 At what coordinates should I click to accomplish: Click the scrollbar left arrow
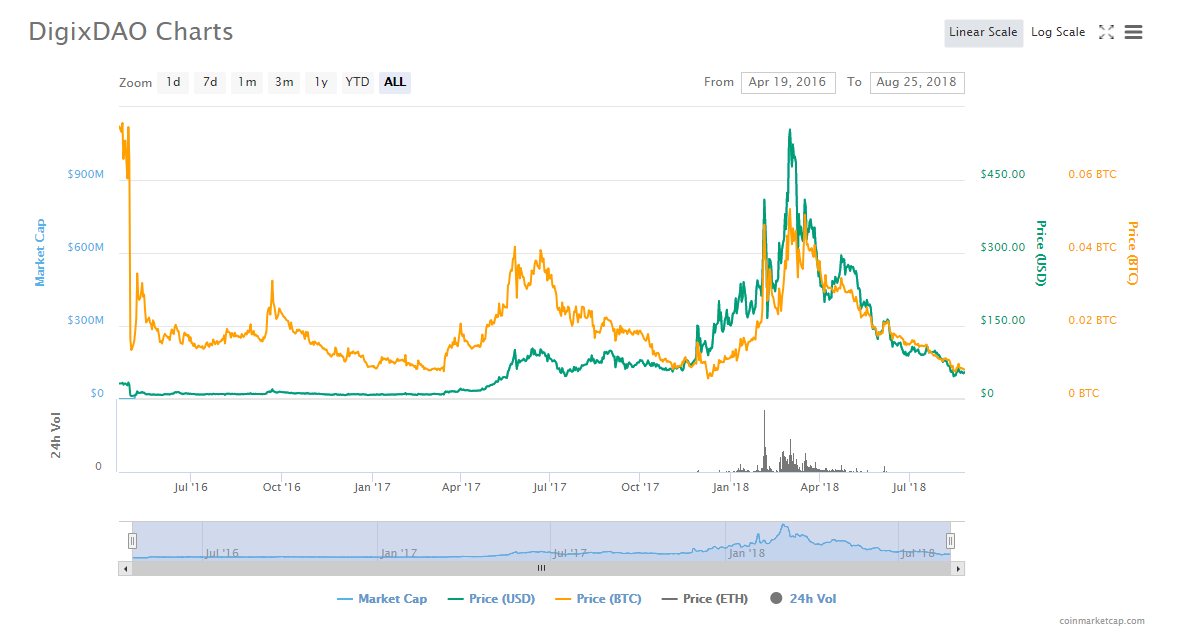pos(125,569)
